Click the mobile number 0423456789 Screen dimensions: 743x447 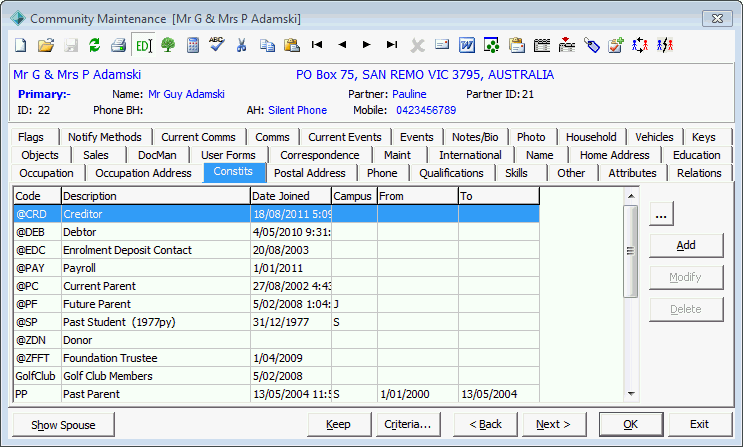click(426, 110)
